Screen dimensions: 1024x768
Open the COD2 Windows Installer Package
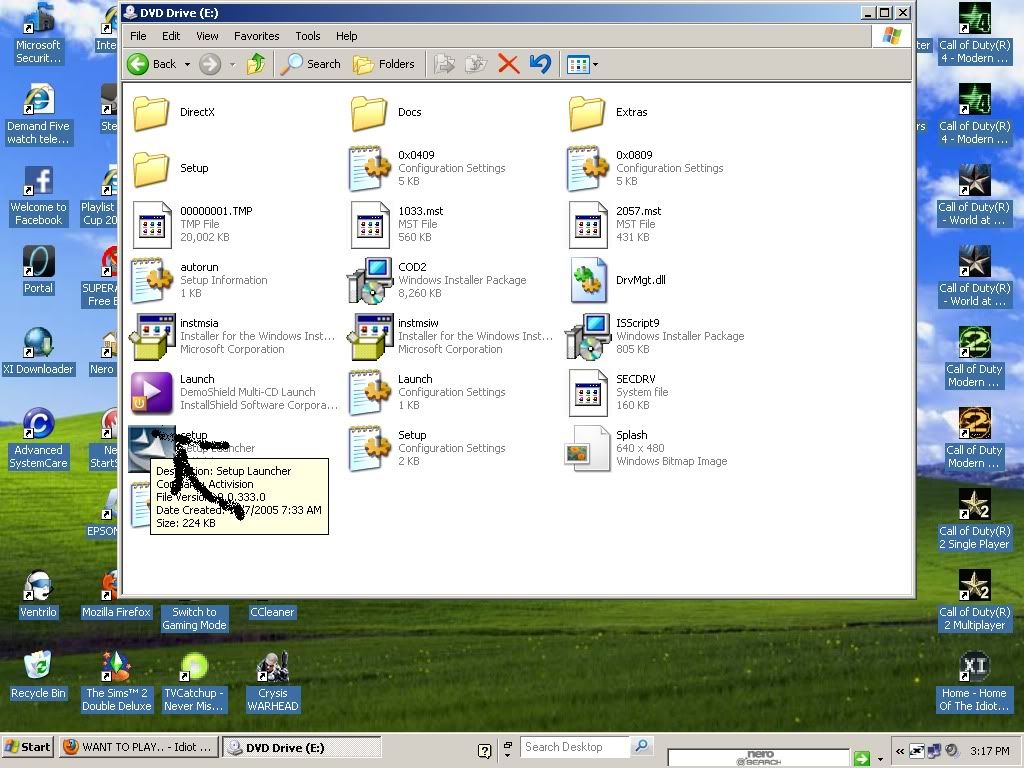370,280
